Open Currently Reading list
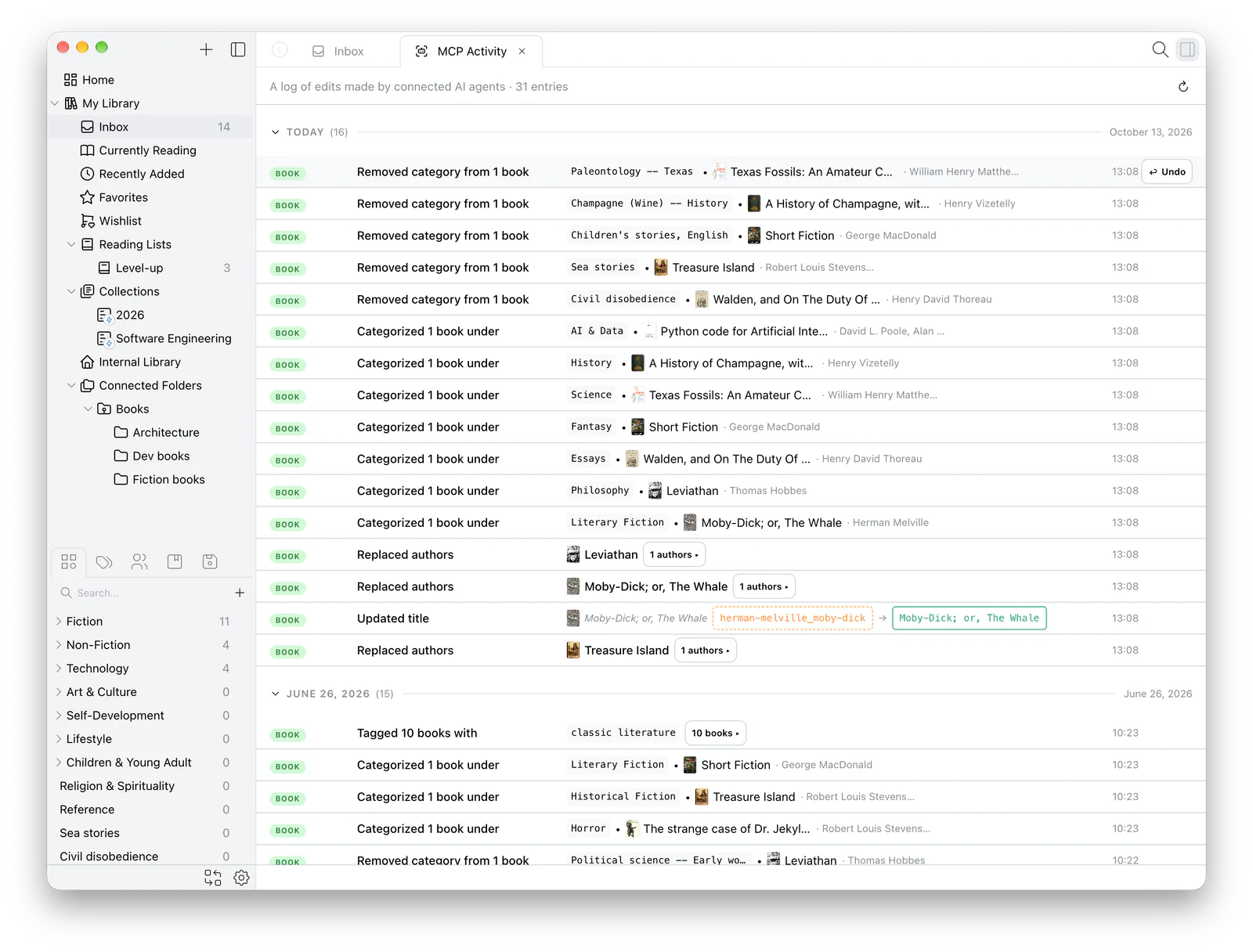Screen dimensions: 1253x952 tap(139, 150)
